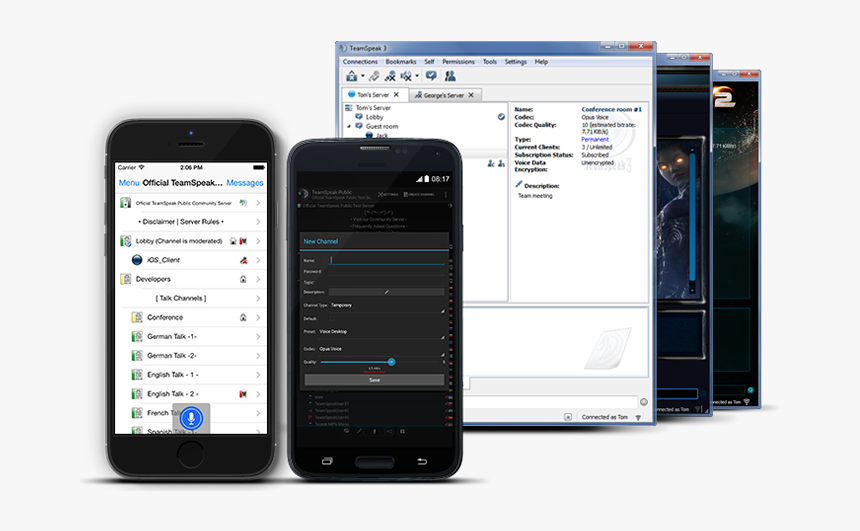Screen dimensions: 860x531
Task: Click the emoticon smiley icon by chat input
Action: 644,402
